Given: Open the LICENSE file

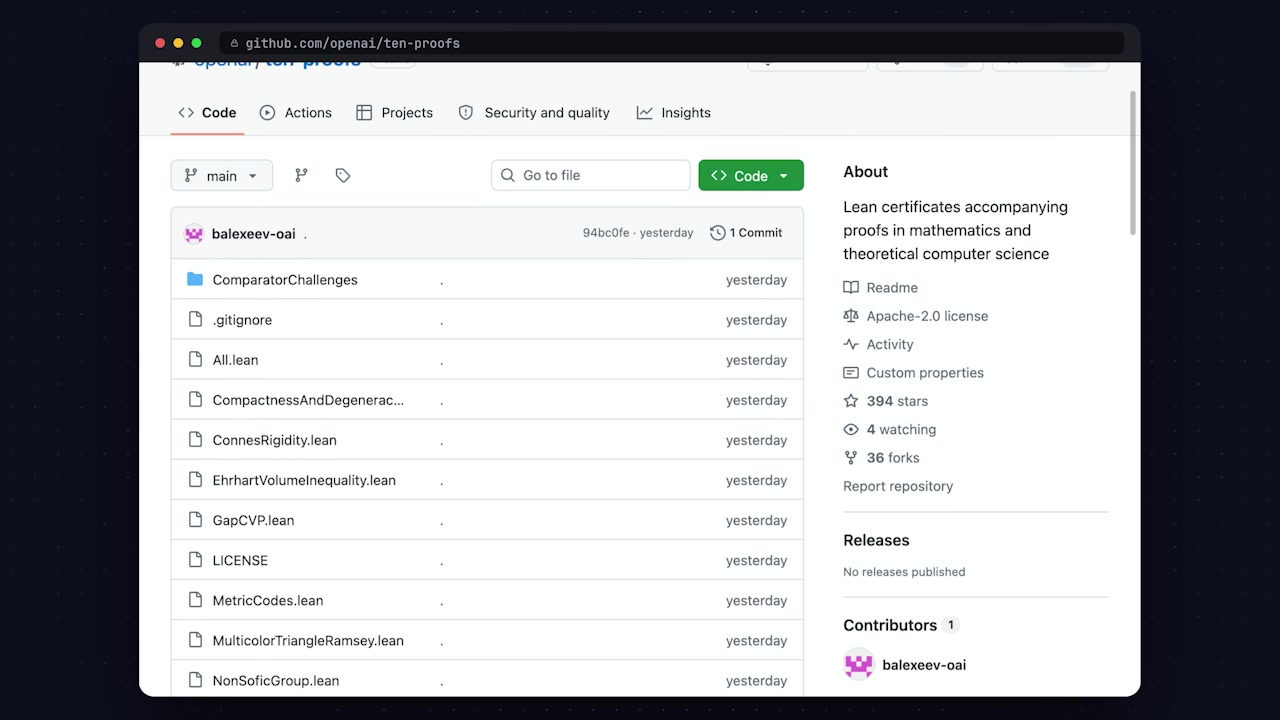Looking at the screenshot, I should pyautogui.click(x=240, y=560).
